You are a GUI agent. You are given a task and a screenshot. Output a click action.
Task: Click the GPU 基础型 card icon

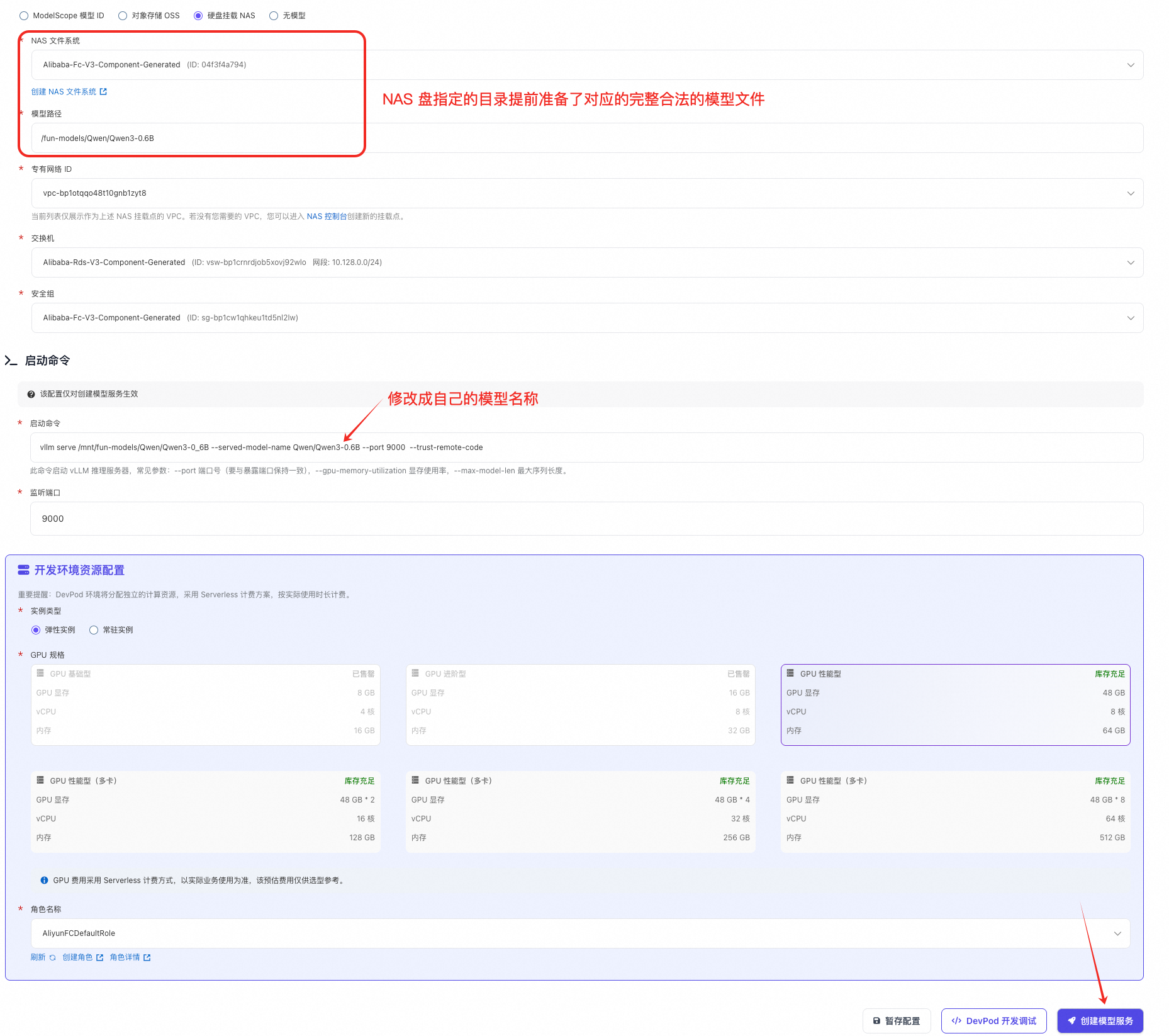40,673
